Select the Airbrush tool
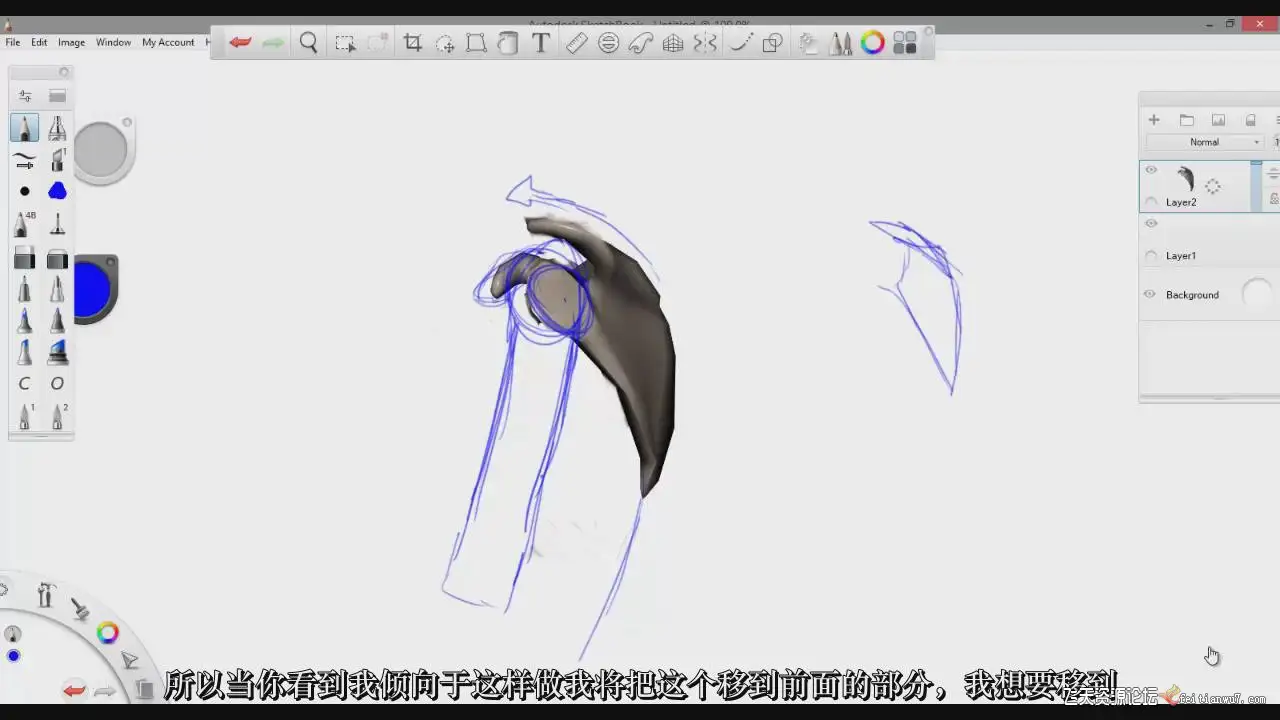1280x720 pixels. pos(57,128)
